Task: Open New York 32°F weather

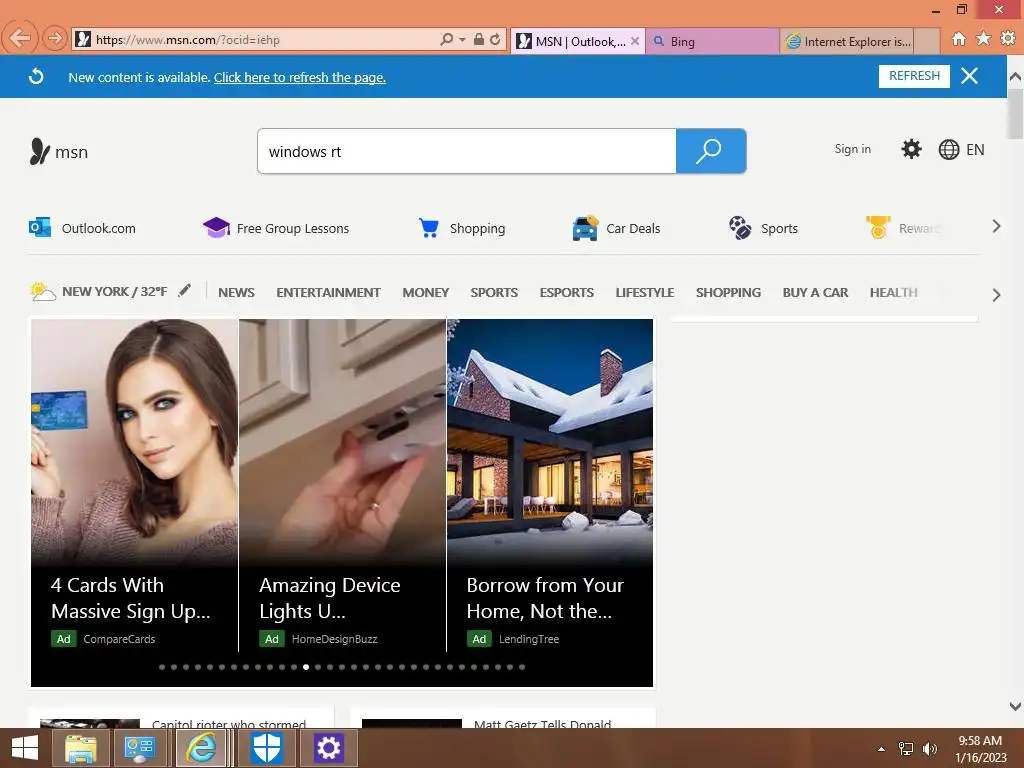Action: [99, 291]
